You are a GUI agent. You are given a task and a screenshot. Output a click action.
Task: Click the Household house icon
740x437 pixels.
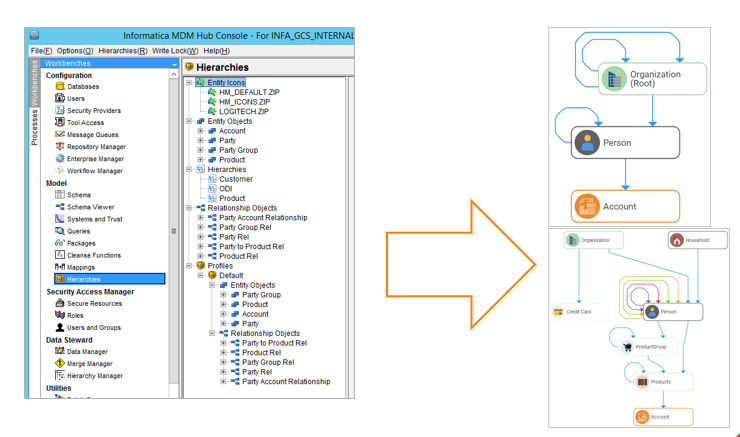click(x=677, y=240)
